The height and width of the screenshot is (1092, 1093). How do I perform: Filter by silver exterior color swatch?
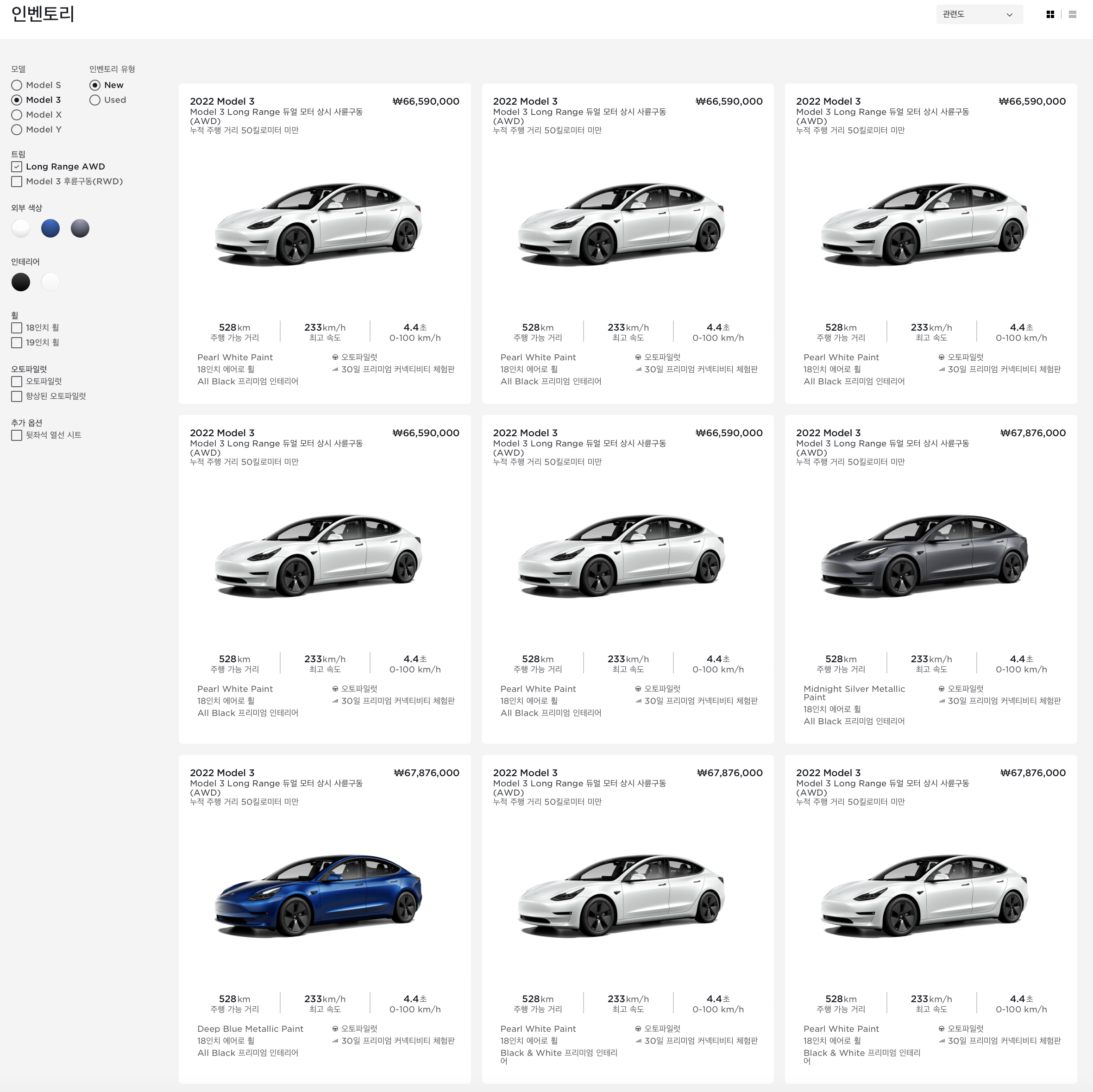(80, 229)
